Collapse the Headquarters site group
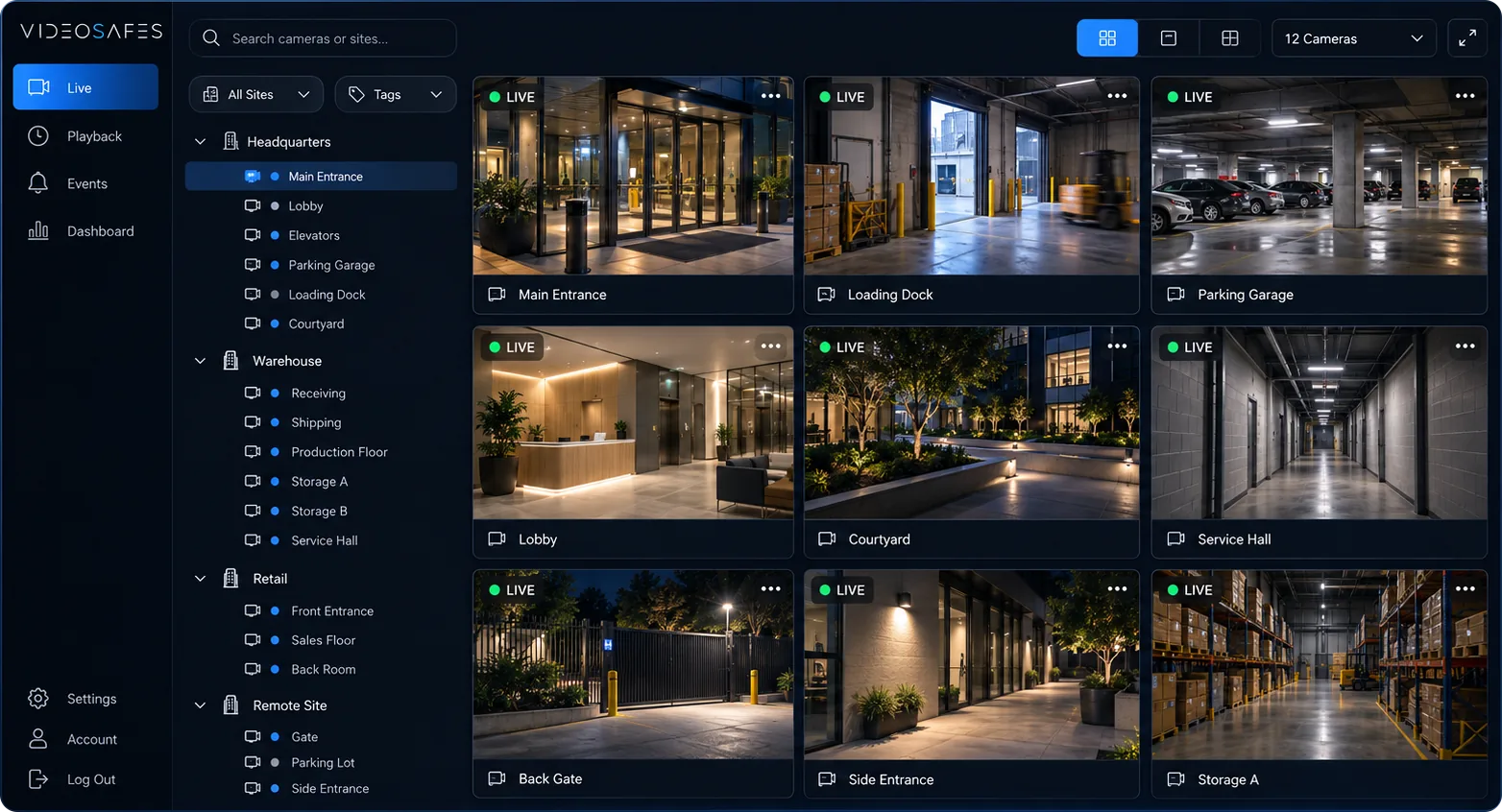 (200, 142)
